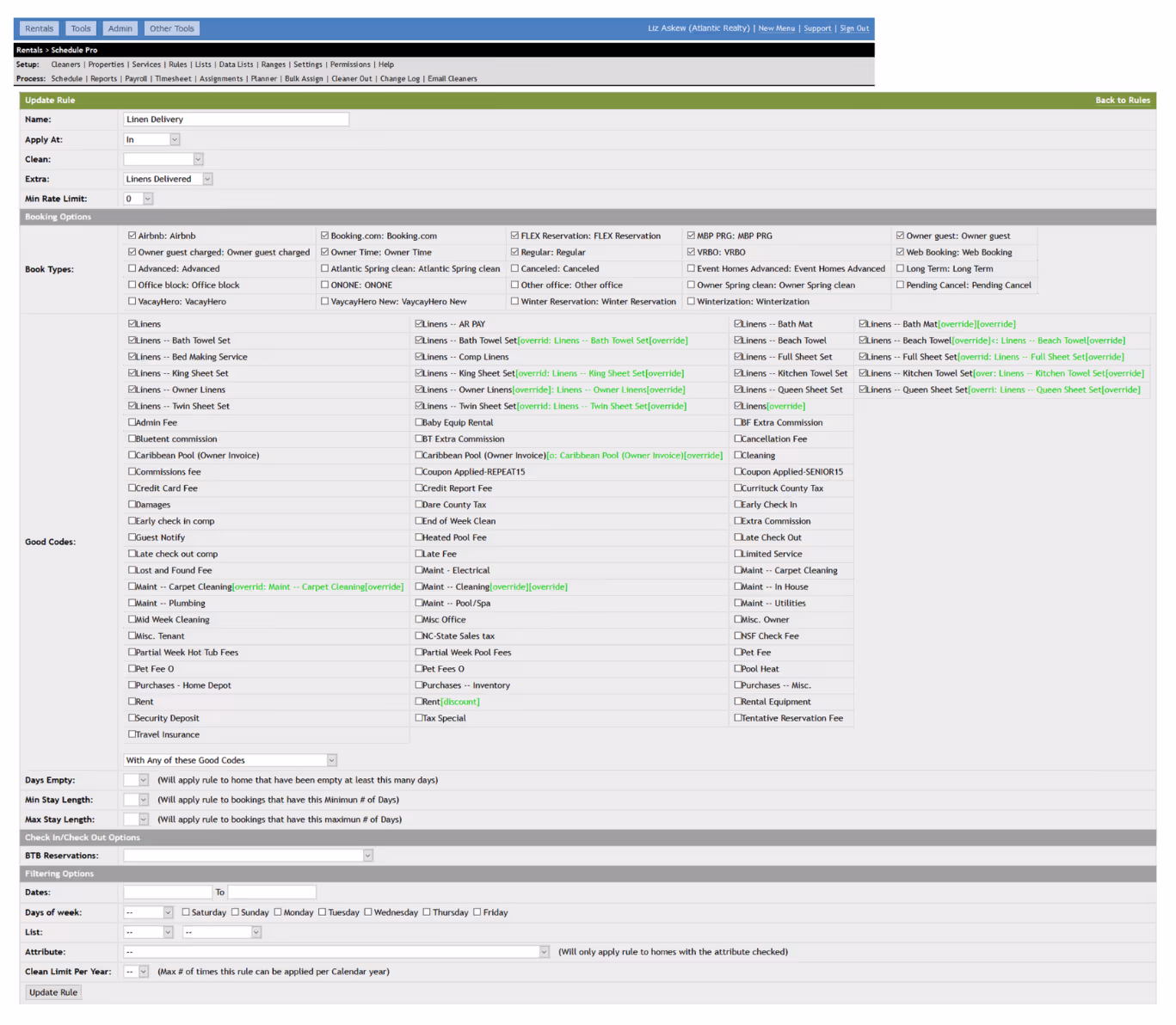
Task: Click the Sign Out link
Action: point(854,28)
